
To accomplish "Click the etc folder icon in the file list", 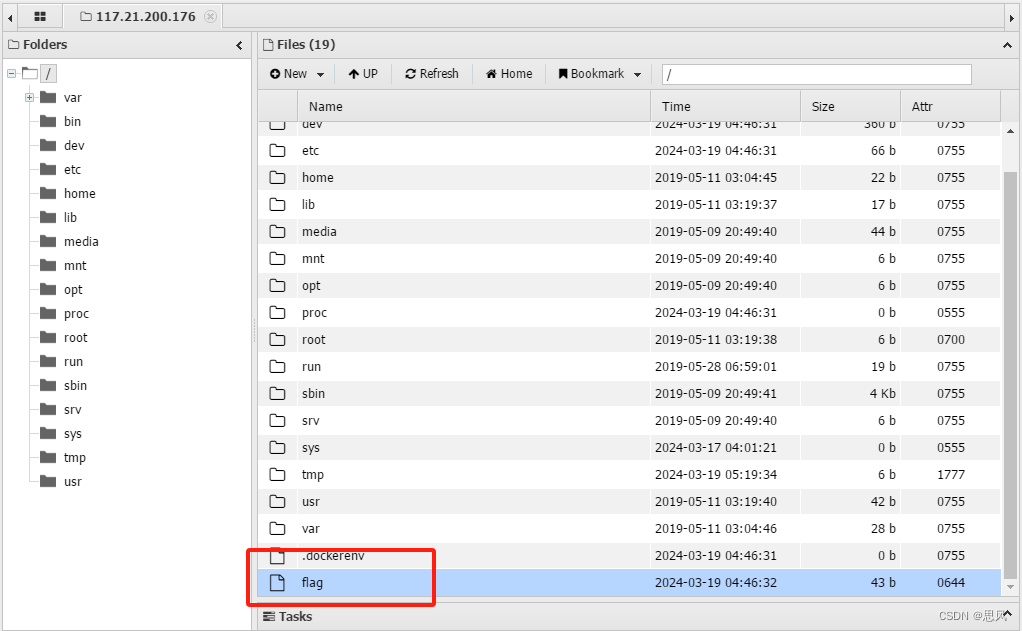I will (277, 150).
